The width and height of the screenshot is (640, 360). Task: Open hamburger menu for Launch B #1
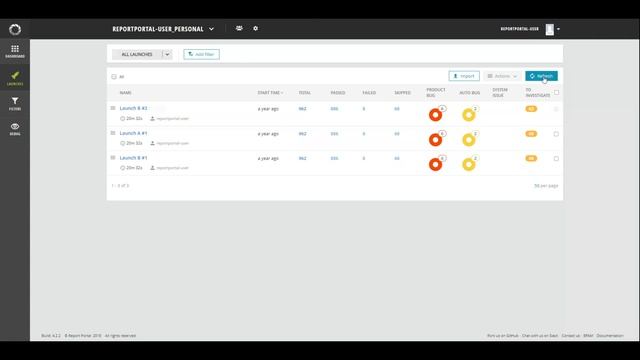pyautogui.click(x=113, y=158)
